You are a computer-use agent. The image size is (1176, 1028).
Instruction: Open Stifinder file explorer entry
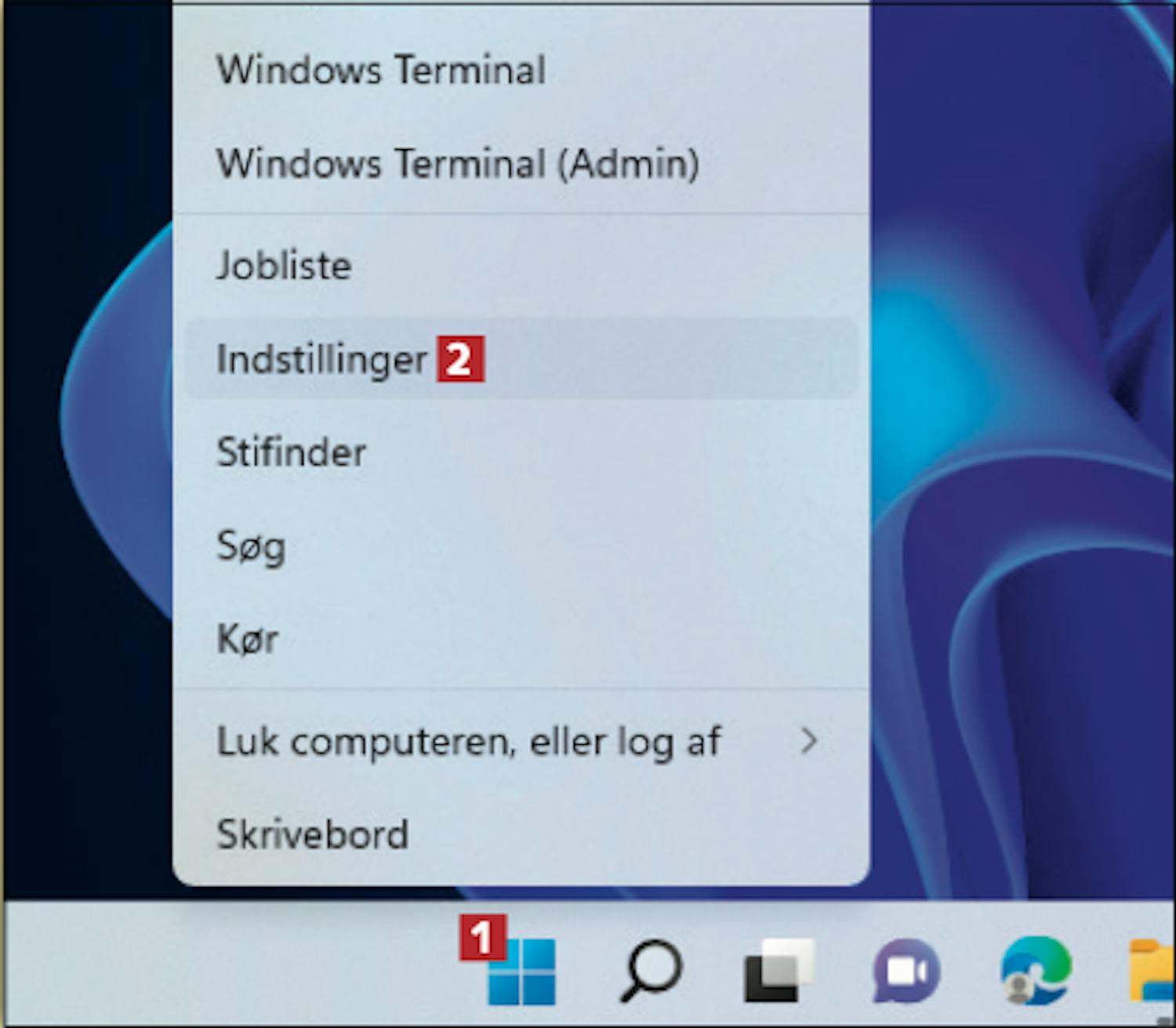[521, 452]
